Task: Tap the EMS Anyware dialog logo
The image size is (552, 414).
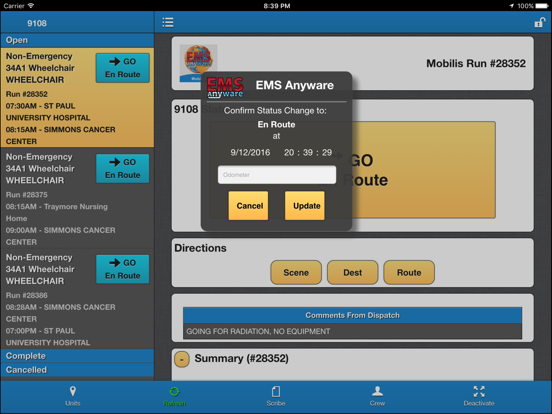Action: pos(225,87)
